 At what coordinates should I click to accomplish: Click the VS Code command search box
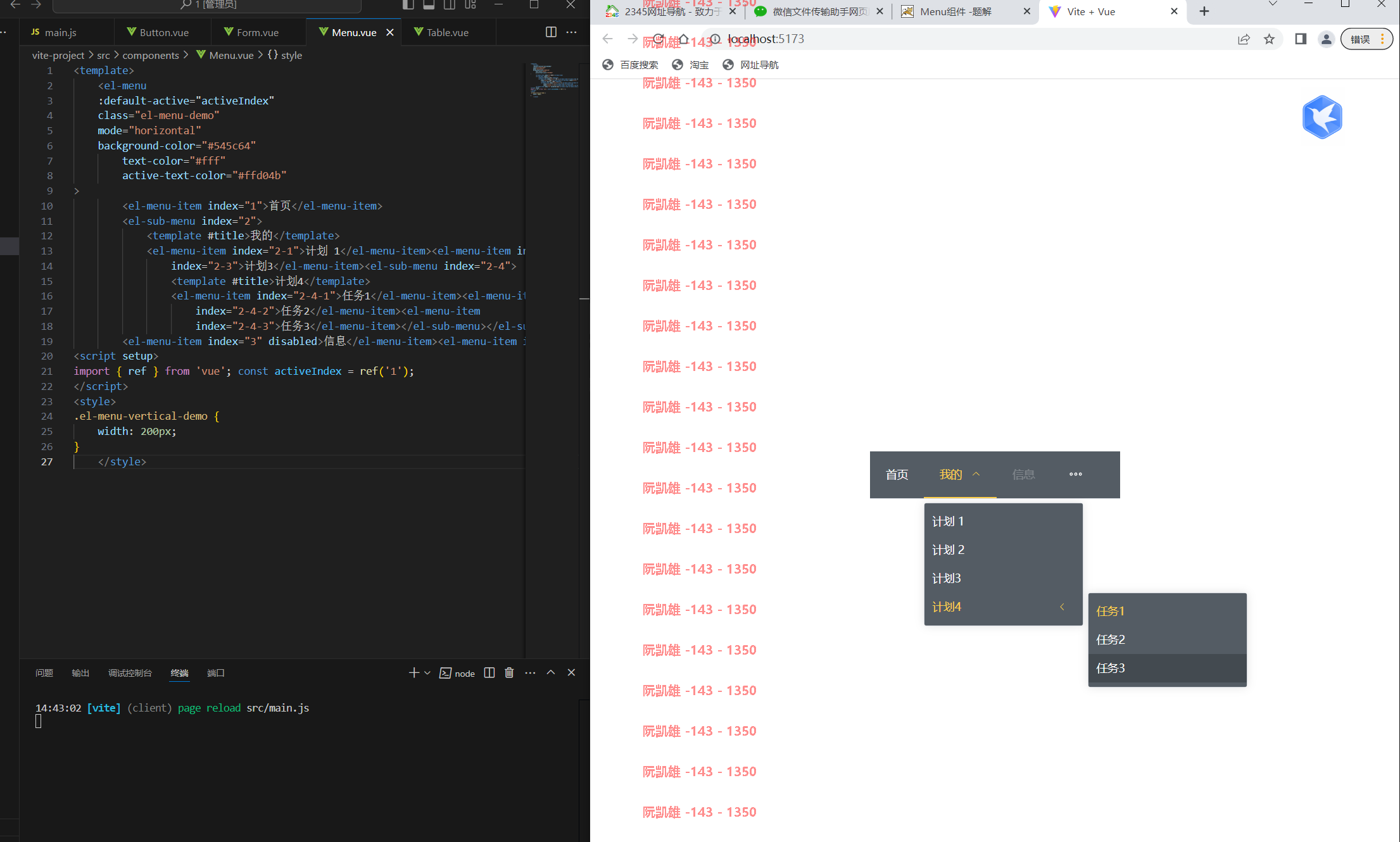click(207, 5)
